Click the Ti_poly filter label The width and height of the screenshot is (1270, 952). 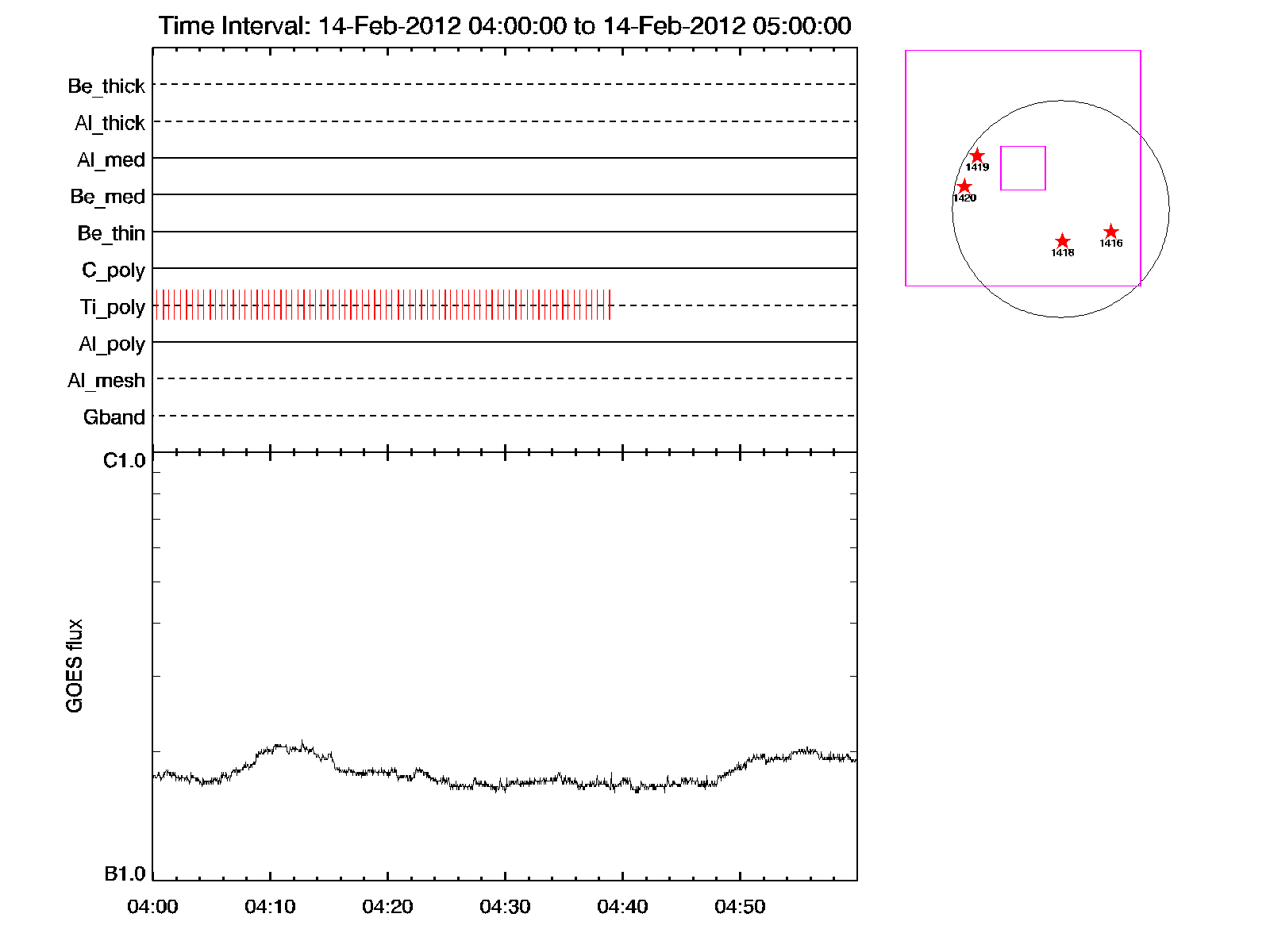point(112,307)
